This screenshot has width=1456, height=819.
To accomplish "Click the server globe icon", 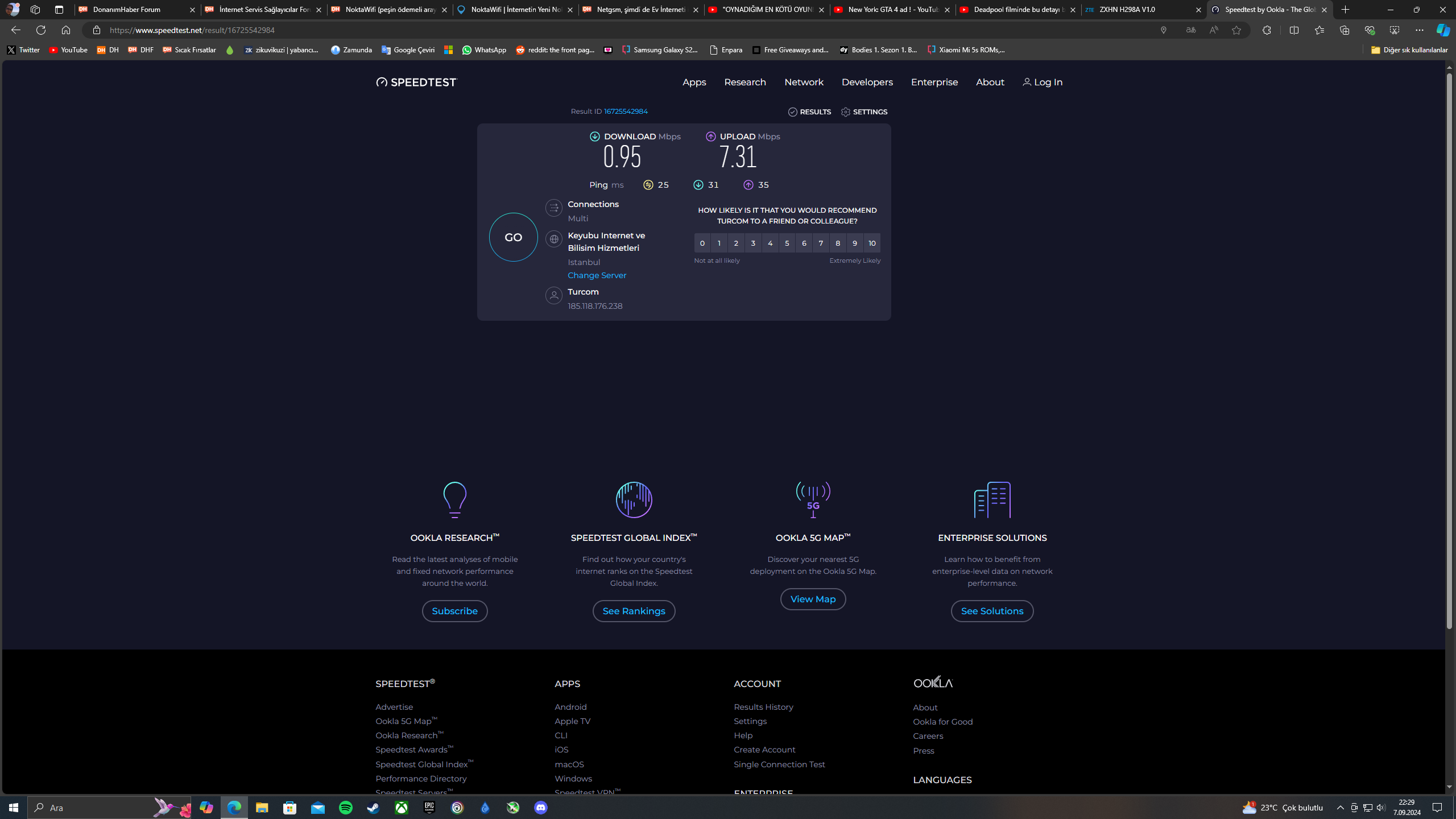I will 553,239.
